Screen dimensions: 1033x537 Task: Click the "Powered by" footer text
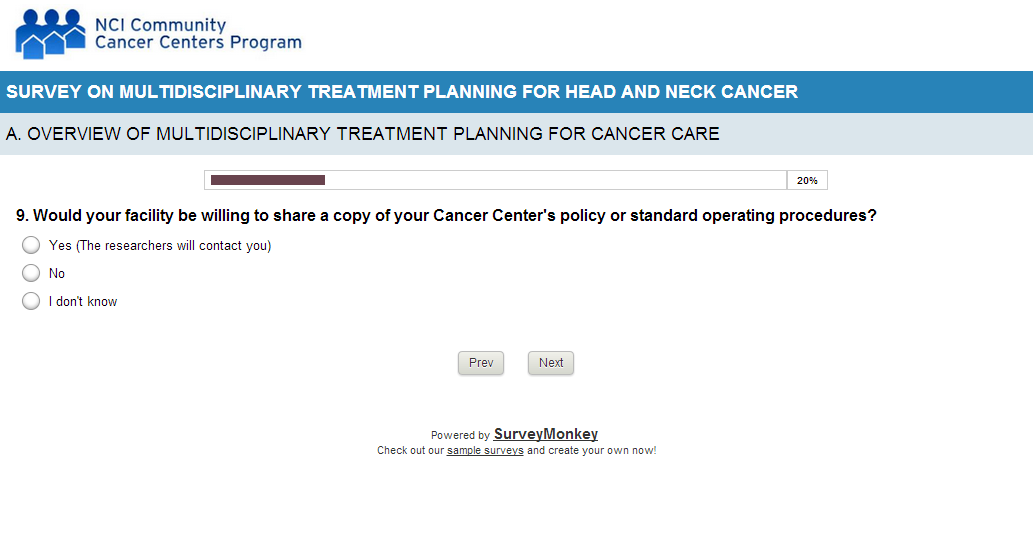point(460,436)
